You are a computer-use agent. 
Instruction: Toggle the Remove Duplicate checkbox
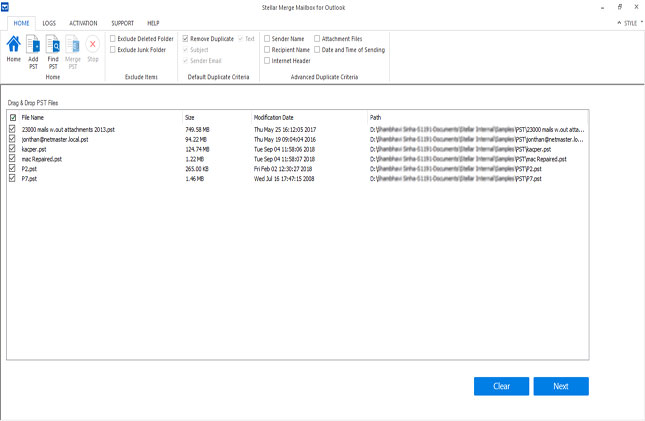(185, 39)
